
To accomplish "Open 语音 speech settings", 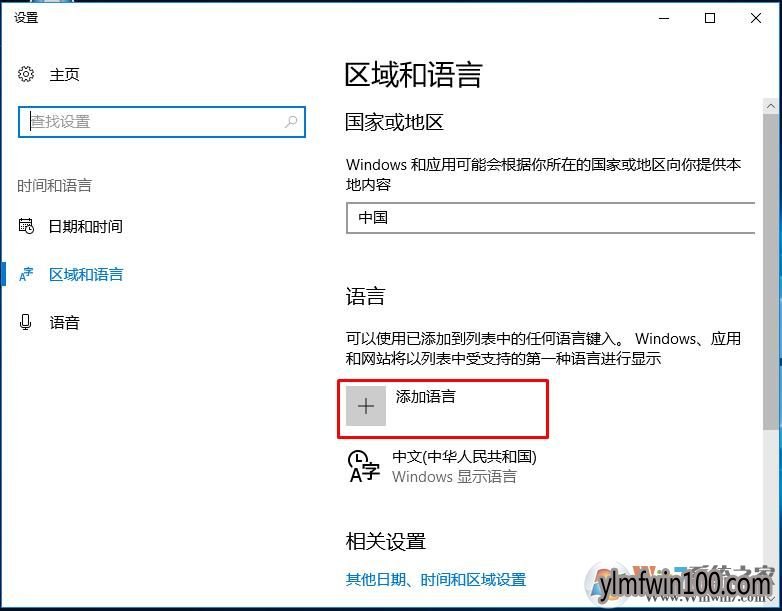I will [x=64, y=323].
